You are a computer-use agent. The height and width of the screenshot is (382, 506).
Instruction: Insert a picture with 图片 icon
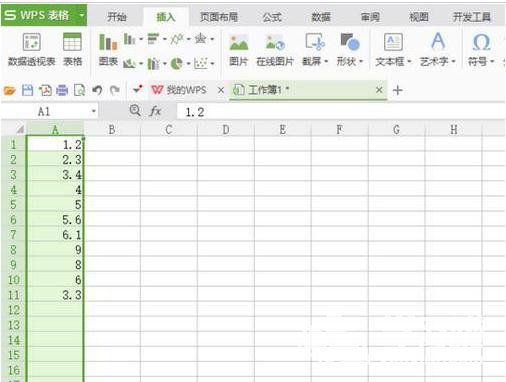pos(239,50)
